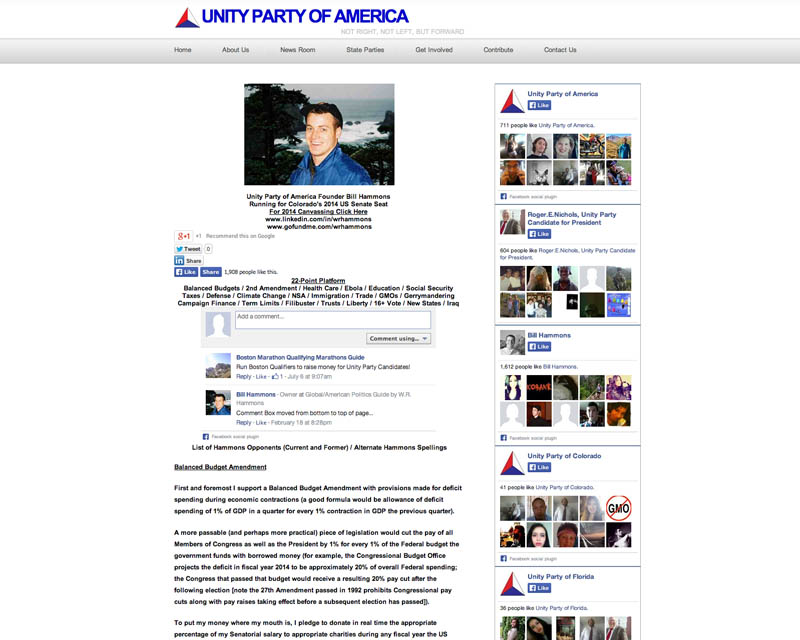800x640 pixels.
Task: Open the 'Comment using...' dropdown
Action: pyautogui.click(x=399, y=338)
